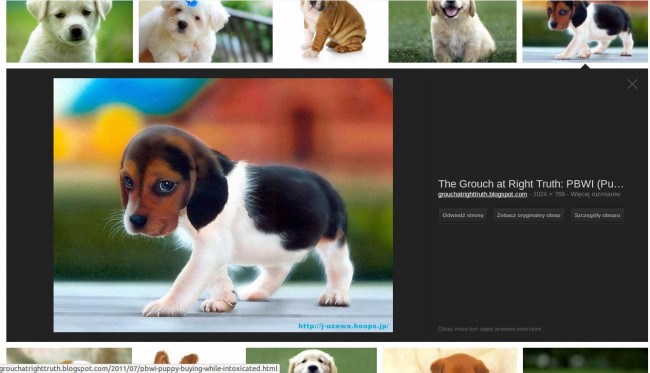Click the 'Obraz może być objęty prawami autorskimi' notice
Screen dimensions: 650x373
click(x=490, y=329)
